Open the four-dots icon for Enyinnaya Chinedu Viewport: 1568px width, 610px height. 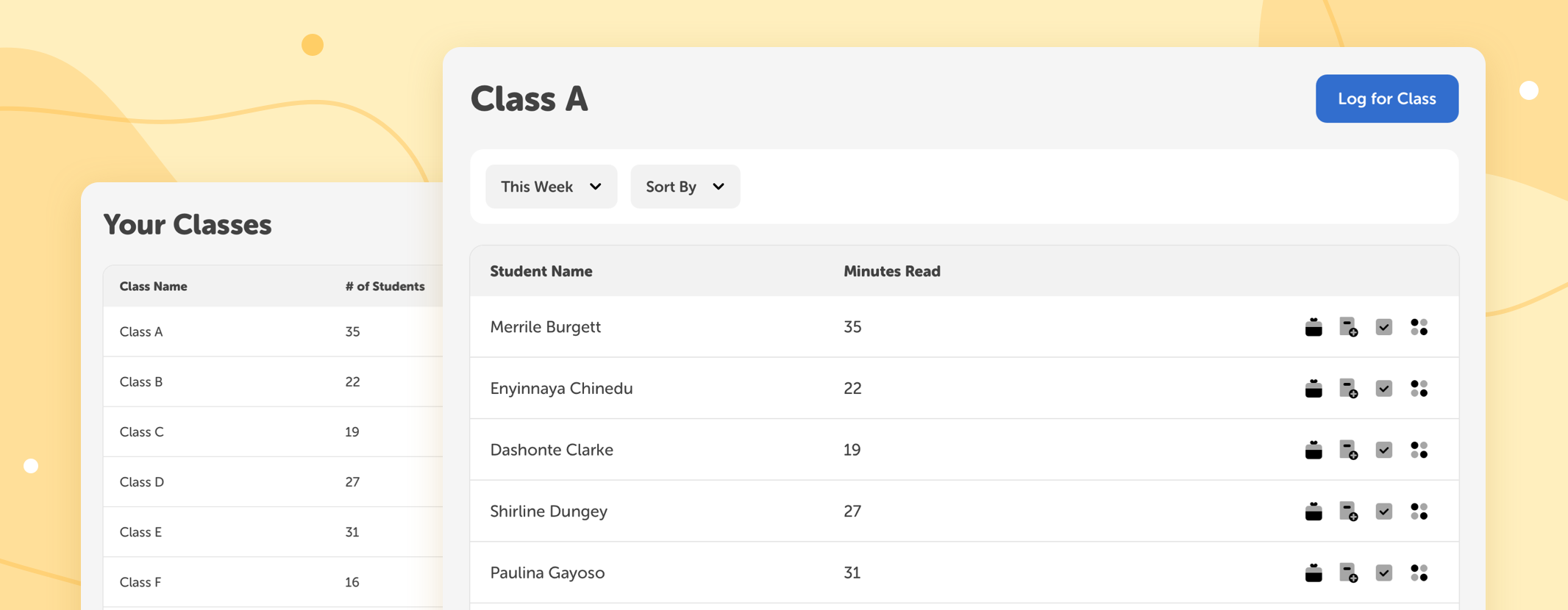click(1419, 388)
